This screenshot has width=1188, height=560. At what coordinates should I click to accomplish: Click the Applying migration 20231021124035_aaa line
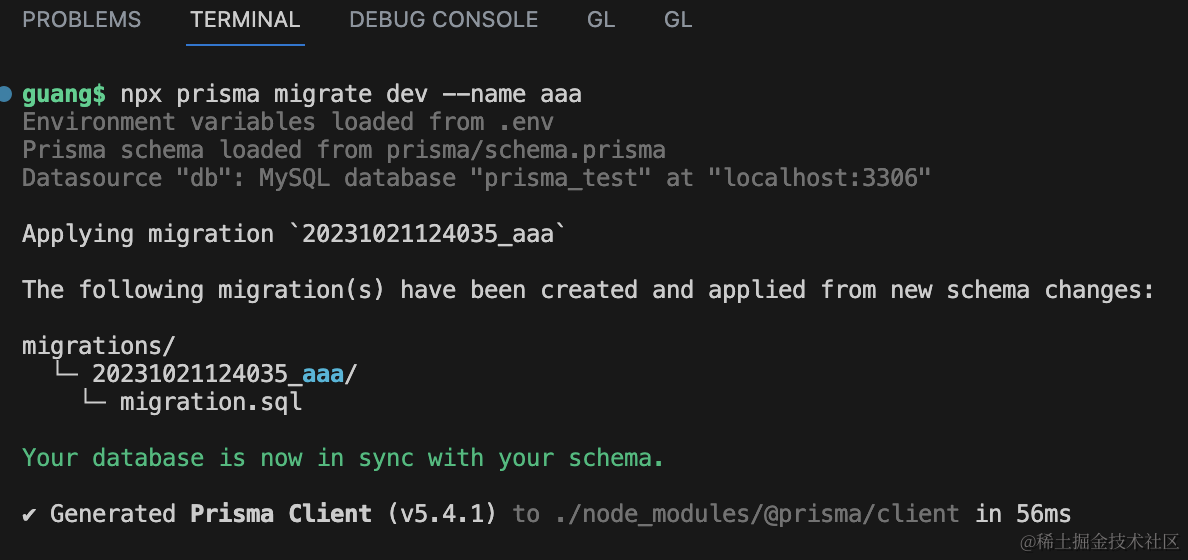[x=294, y=234]
